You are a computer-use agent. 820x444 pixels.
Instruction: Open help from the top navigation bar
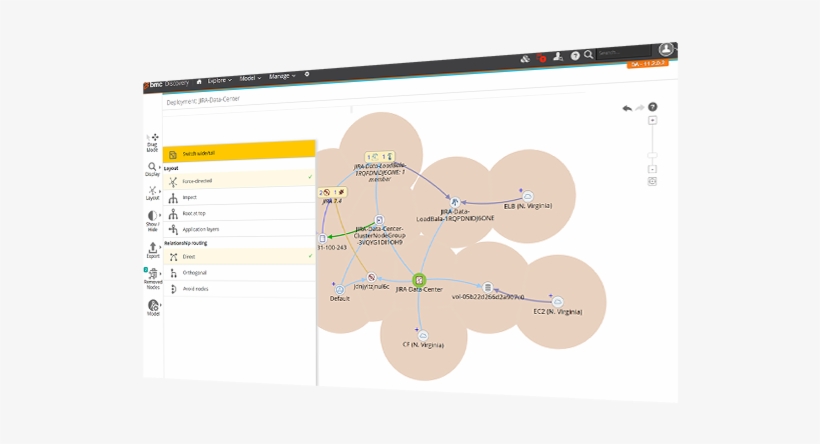pyautogui.click(x=575, y=55)
